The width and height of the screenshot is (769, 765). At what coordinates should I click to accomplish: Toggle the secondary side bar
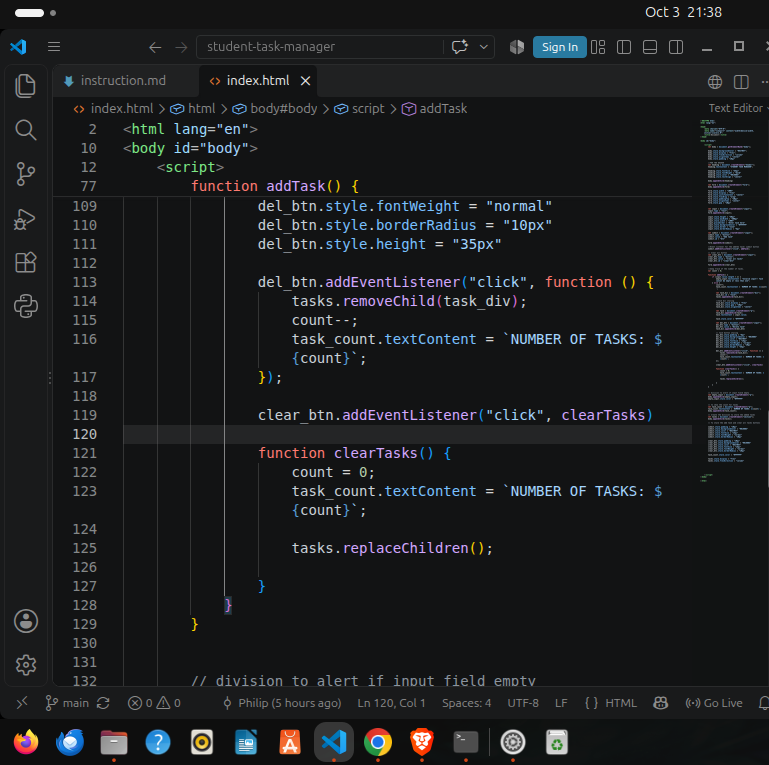676,47
